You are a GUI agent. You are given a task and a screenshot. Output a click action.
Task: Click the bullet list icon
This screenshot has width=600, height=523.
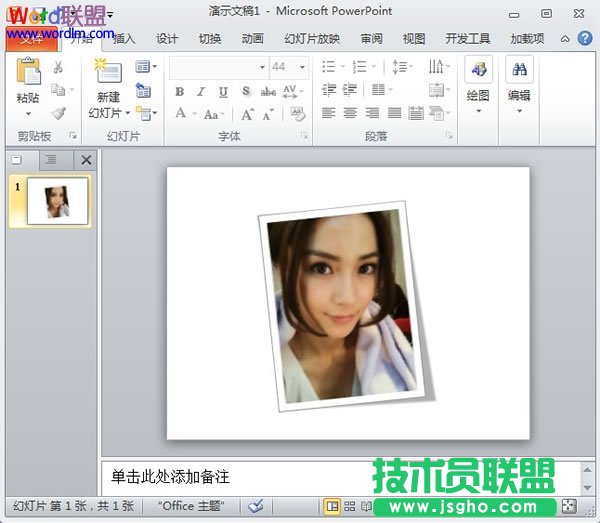329,67
